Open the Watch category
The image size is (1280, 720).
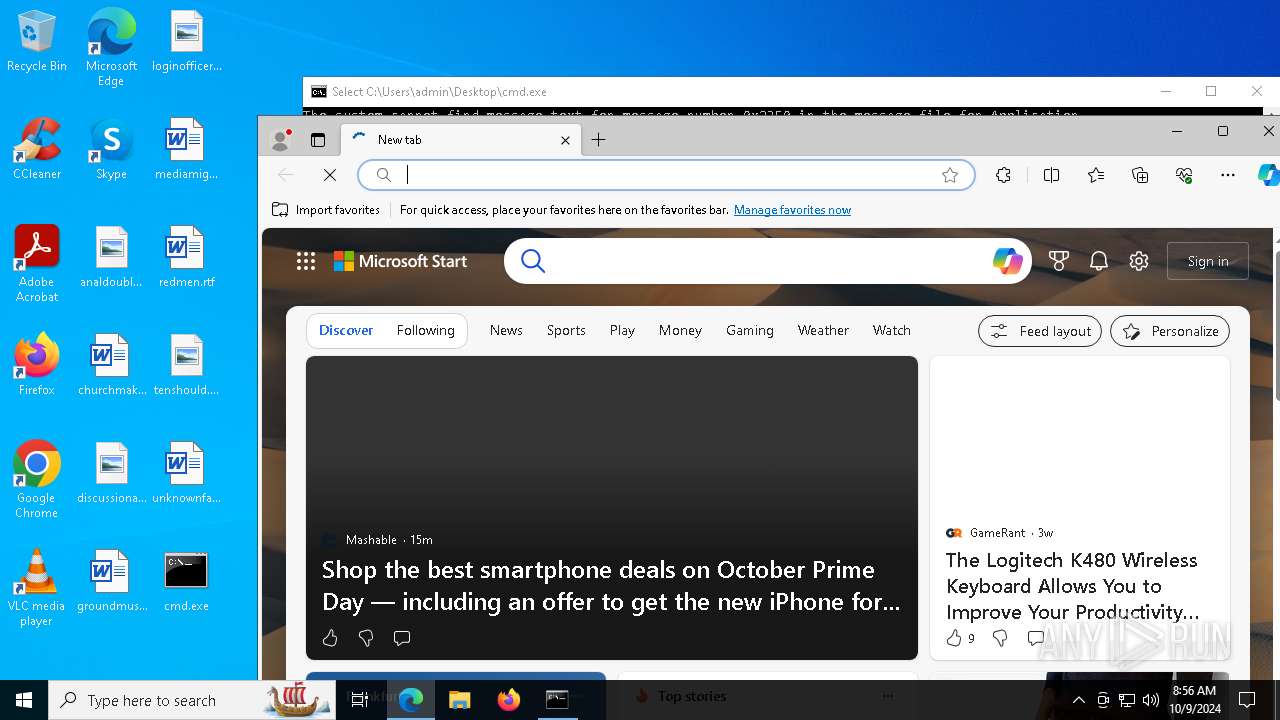click(891, 330)
